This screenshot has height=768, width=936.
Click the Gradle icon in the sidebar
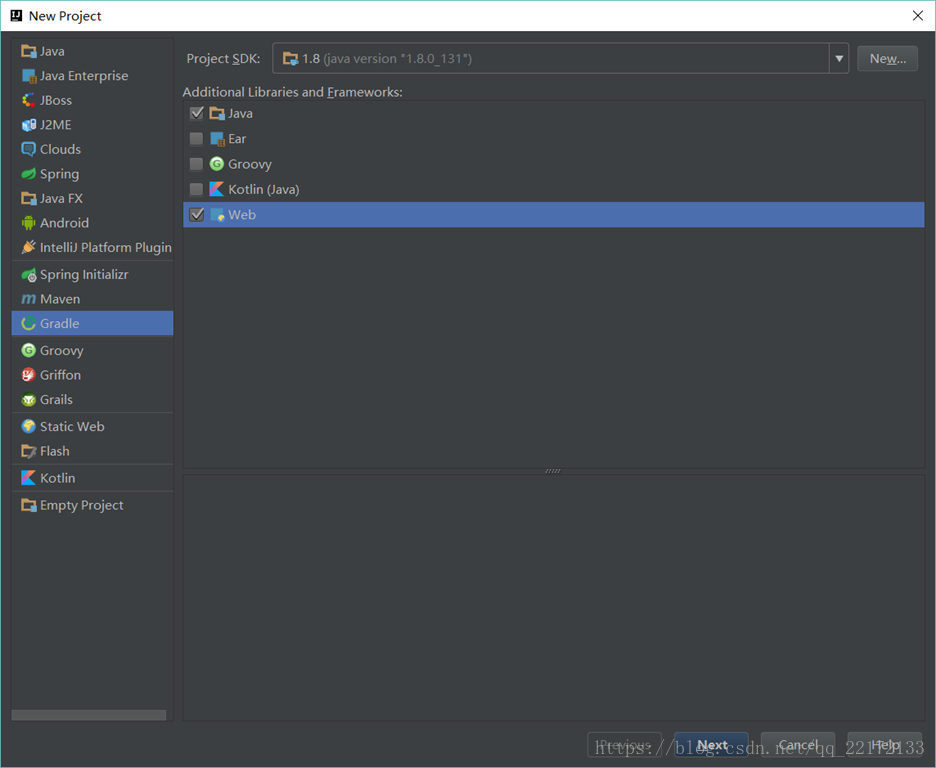point(29,323)
